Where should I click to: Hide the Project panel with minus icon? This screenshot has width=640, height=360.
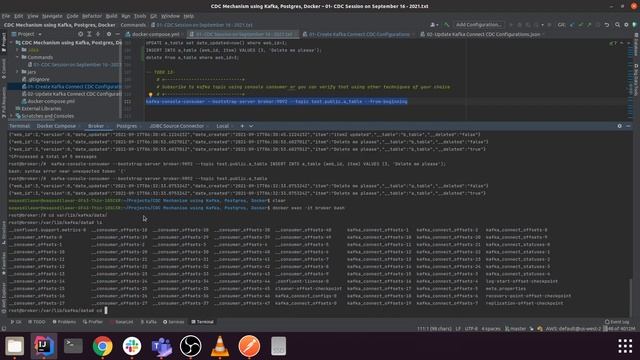coord(118,34)
